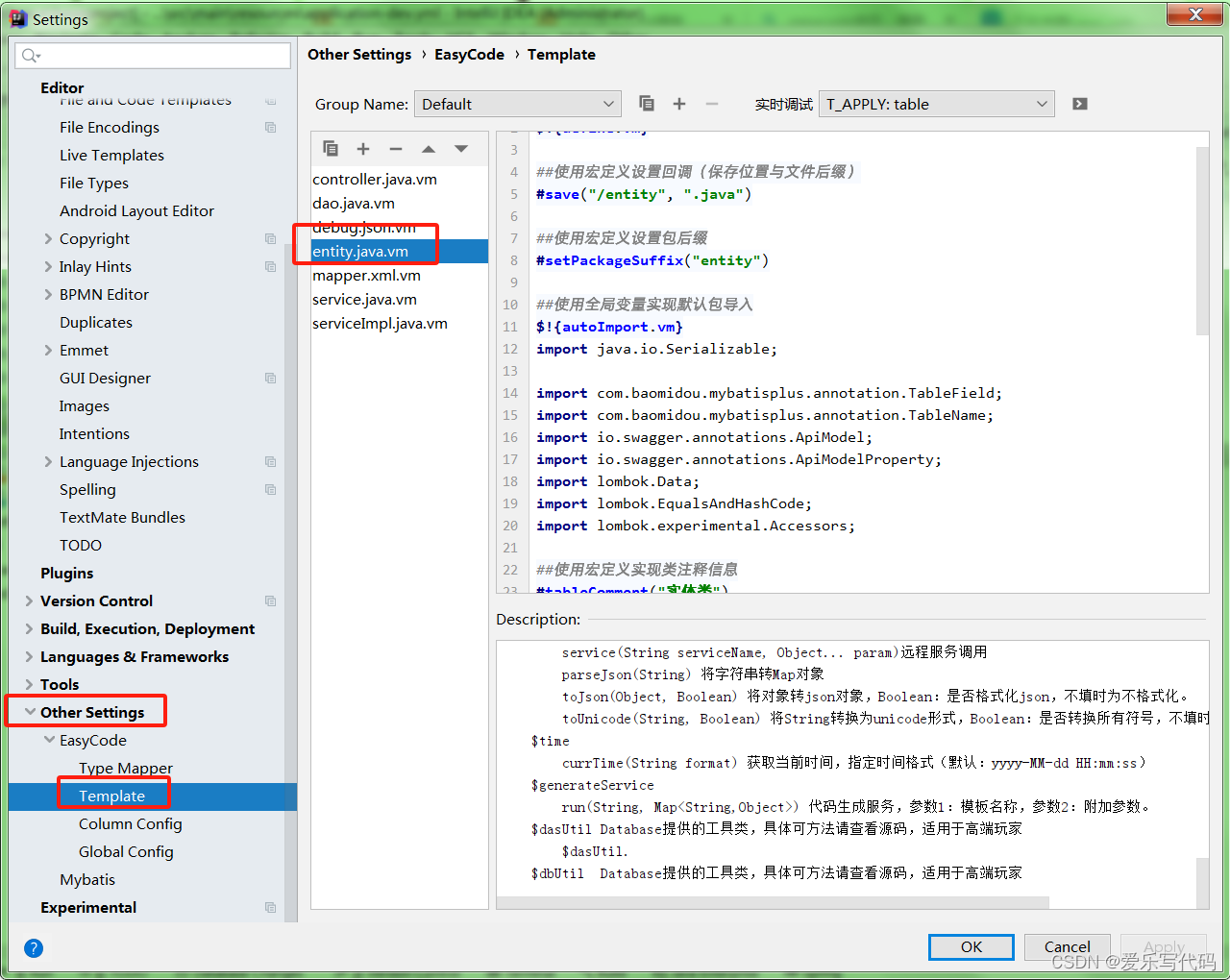
Task: Click the Other Settings breadcrumb
Action: coord(359,55)
